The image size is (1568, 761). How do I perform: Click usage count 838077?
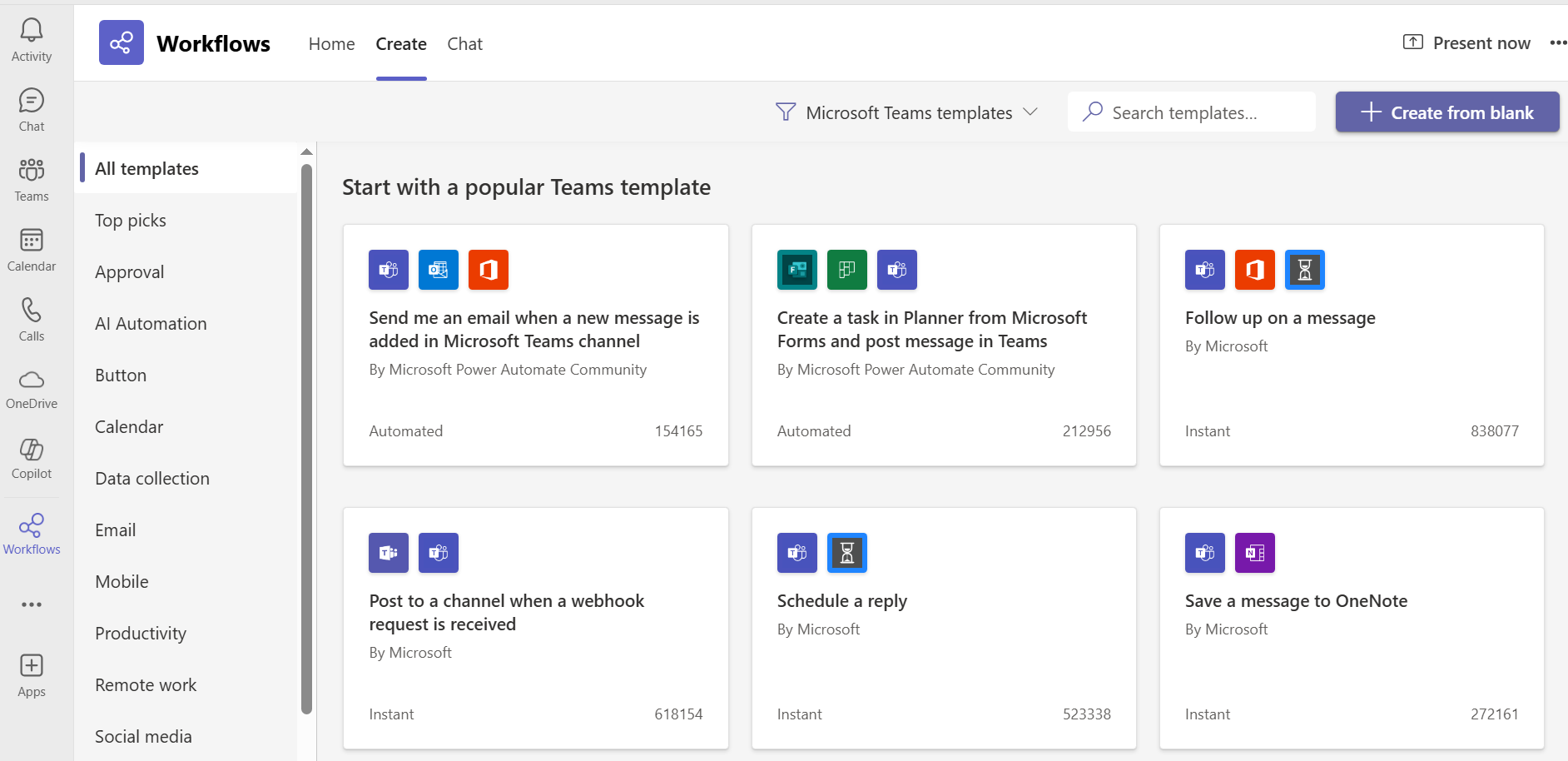click(1494, 431)
